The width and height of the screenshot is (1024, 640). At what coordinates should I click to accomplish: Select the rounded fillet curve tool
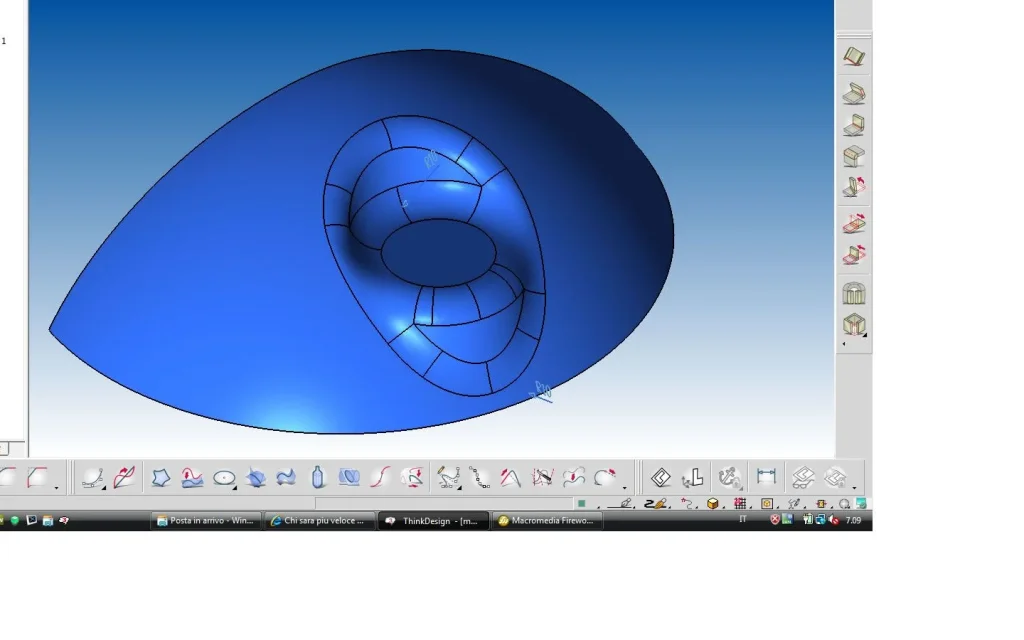pyautogui.click(x=8, y=477)
